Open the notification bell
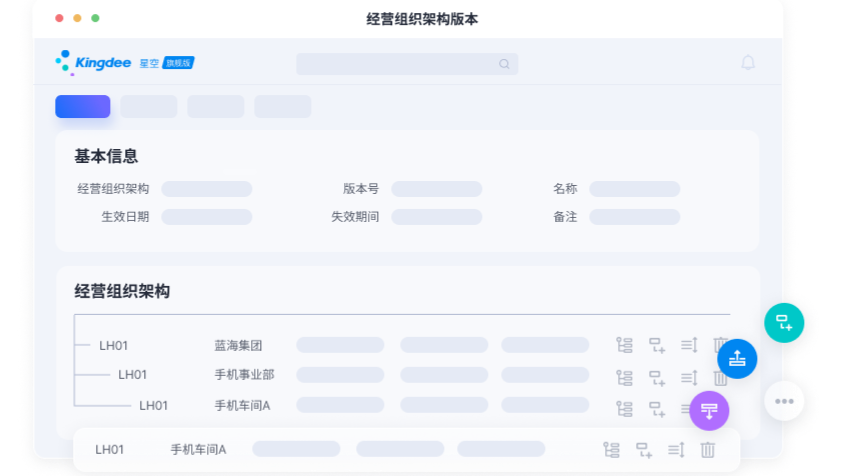This screenshot has height=476, width=847. (x=748, y=63)
